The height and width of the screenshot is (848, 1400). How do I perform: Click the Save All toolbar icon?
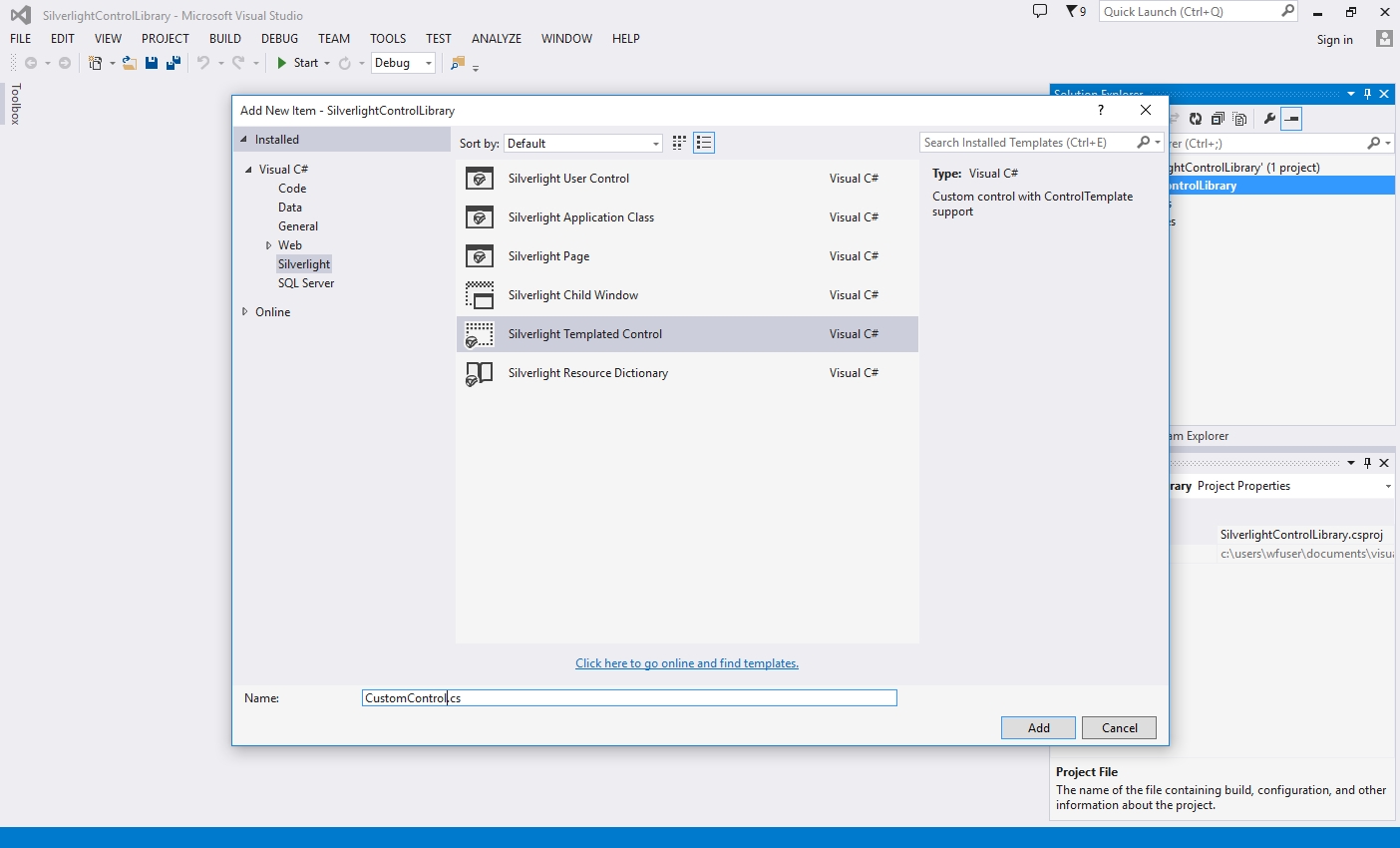point(174,63)
